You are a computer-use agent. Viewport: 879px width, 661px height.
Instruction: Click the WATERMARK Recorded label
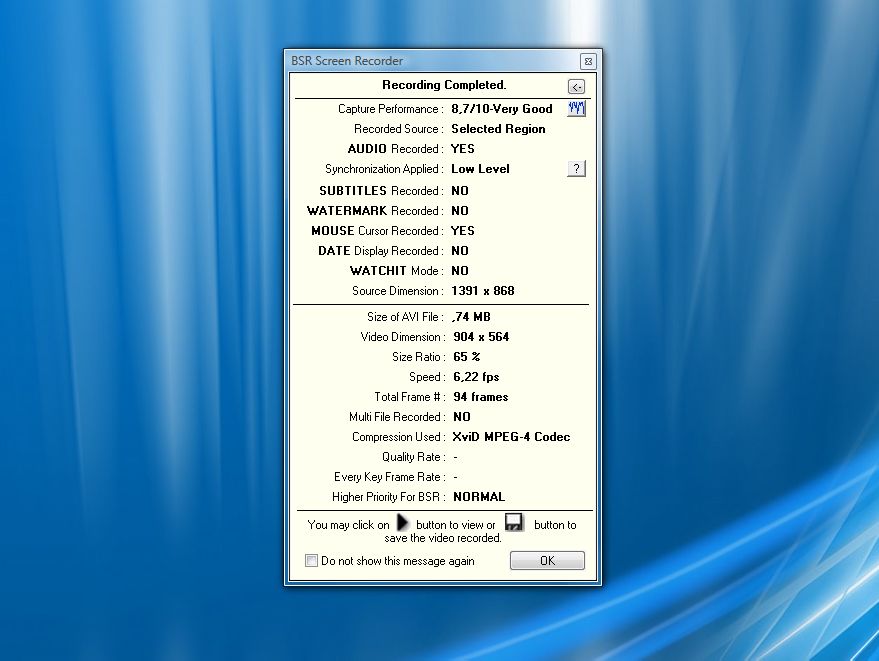point(375,211)
